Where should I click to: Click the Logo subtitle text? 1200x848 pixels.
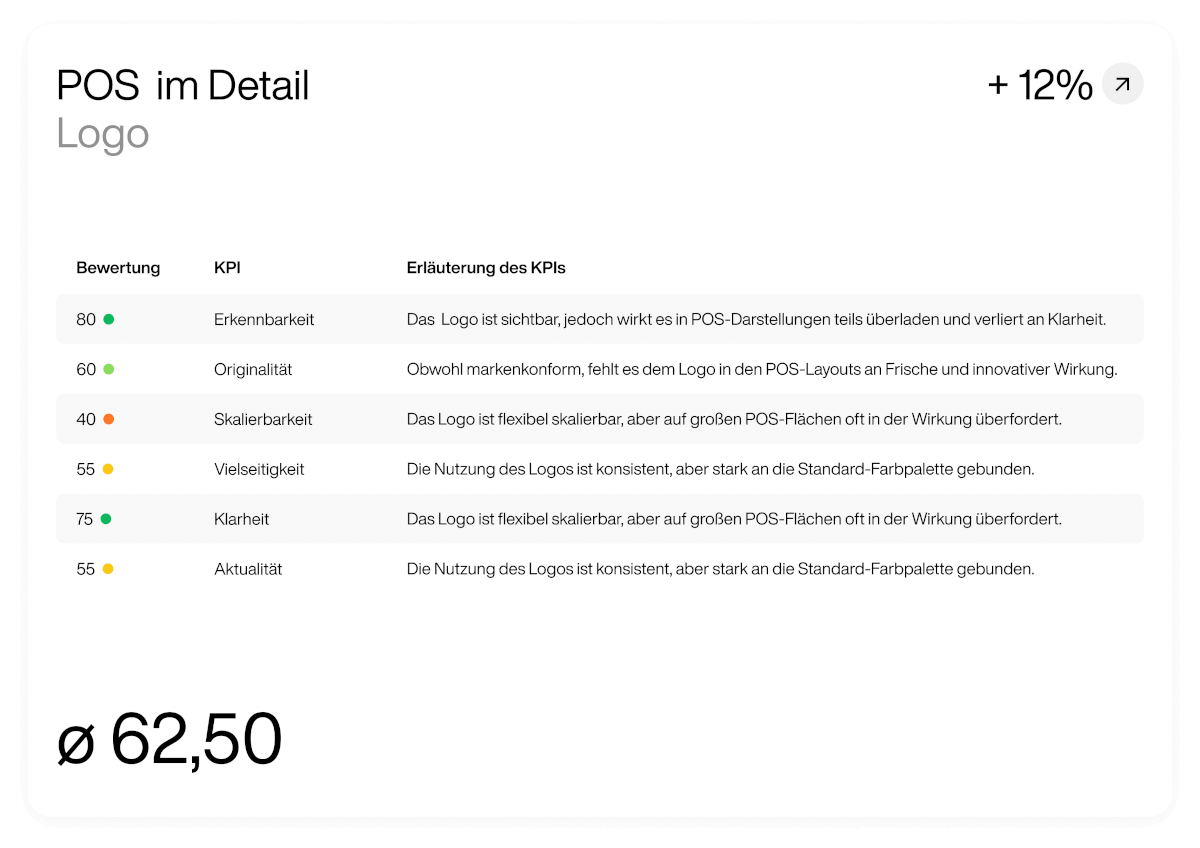click(103, 134)
